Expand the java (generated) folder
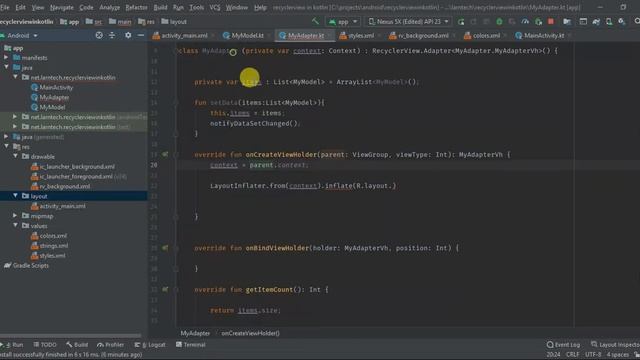This screenshot has width=640, height=360. pyautogui.click(x=6, y=137)
